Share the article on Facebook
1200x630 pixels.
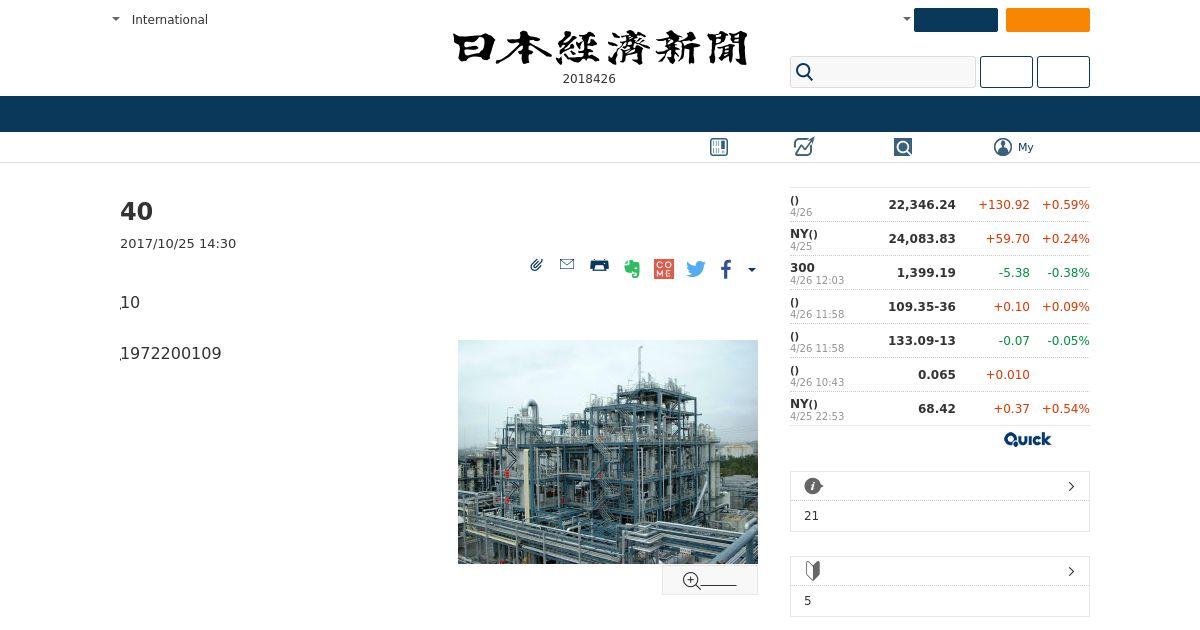pos(727,268)
